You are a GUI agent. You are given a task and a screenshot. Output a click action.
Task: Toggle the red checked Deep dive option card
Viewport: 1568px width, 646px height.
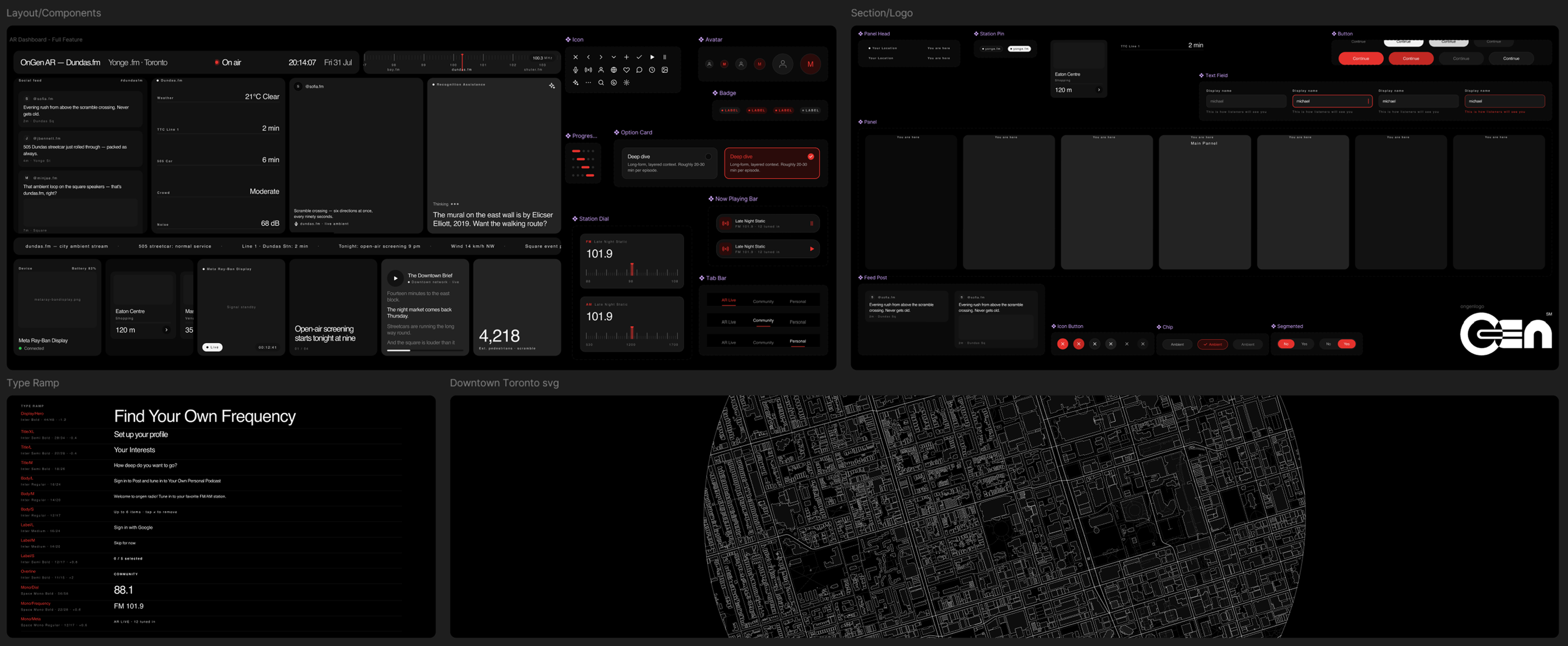772,163
